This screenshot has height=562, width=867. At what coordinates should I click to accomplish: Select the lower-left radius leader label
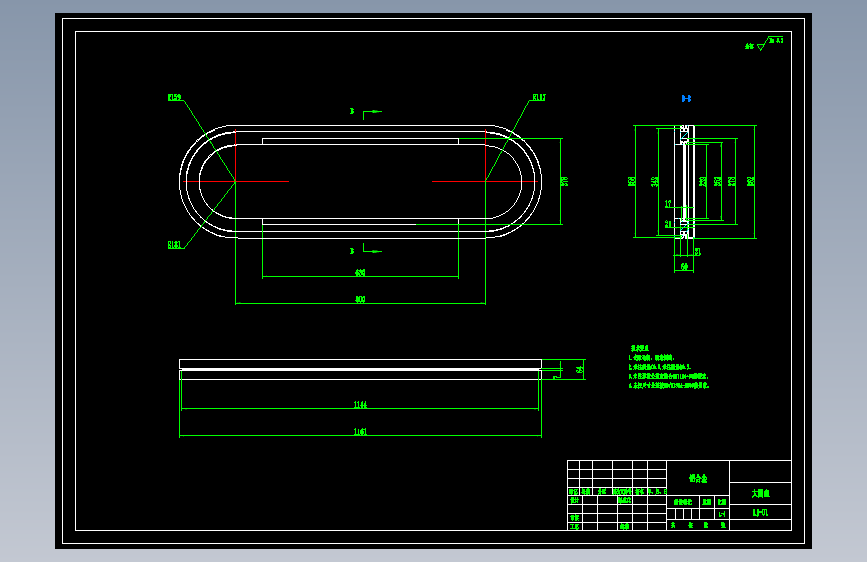pos(175,244)
